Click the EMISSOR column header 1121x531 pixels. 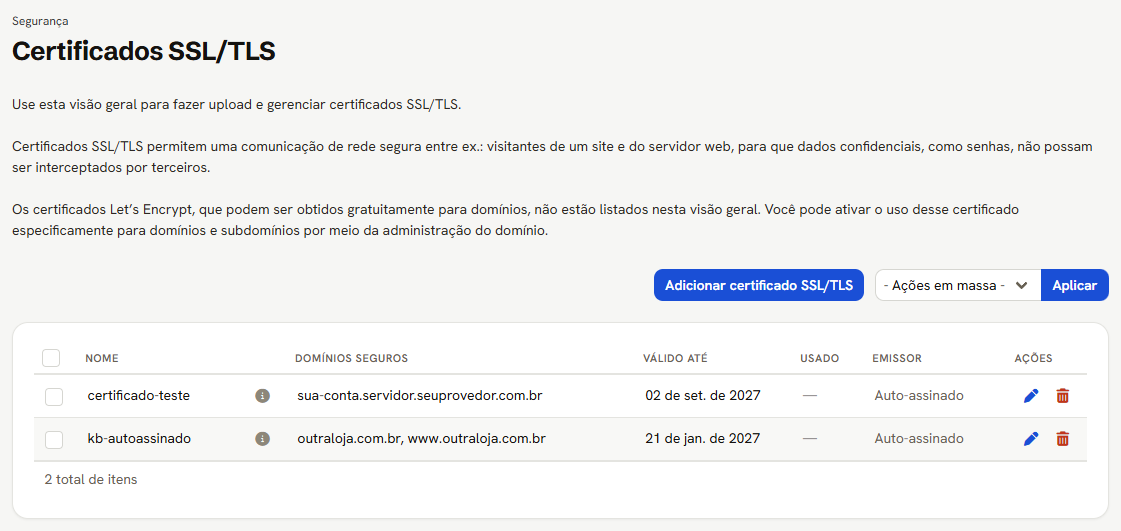897,358
